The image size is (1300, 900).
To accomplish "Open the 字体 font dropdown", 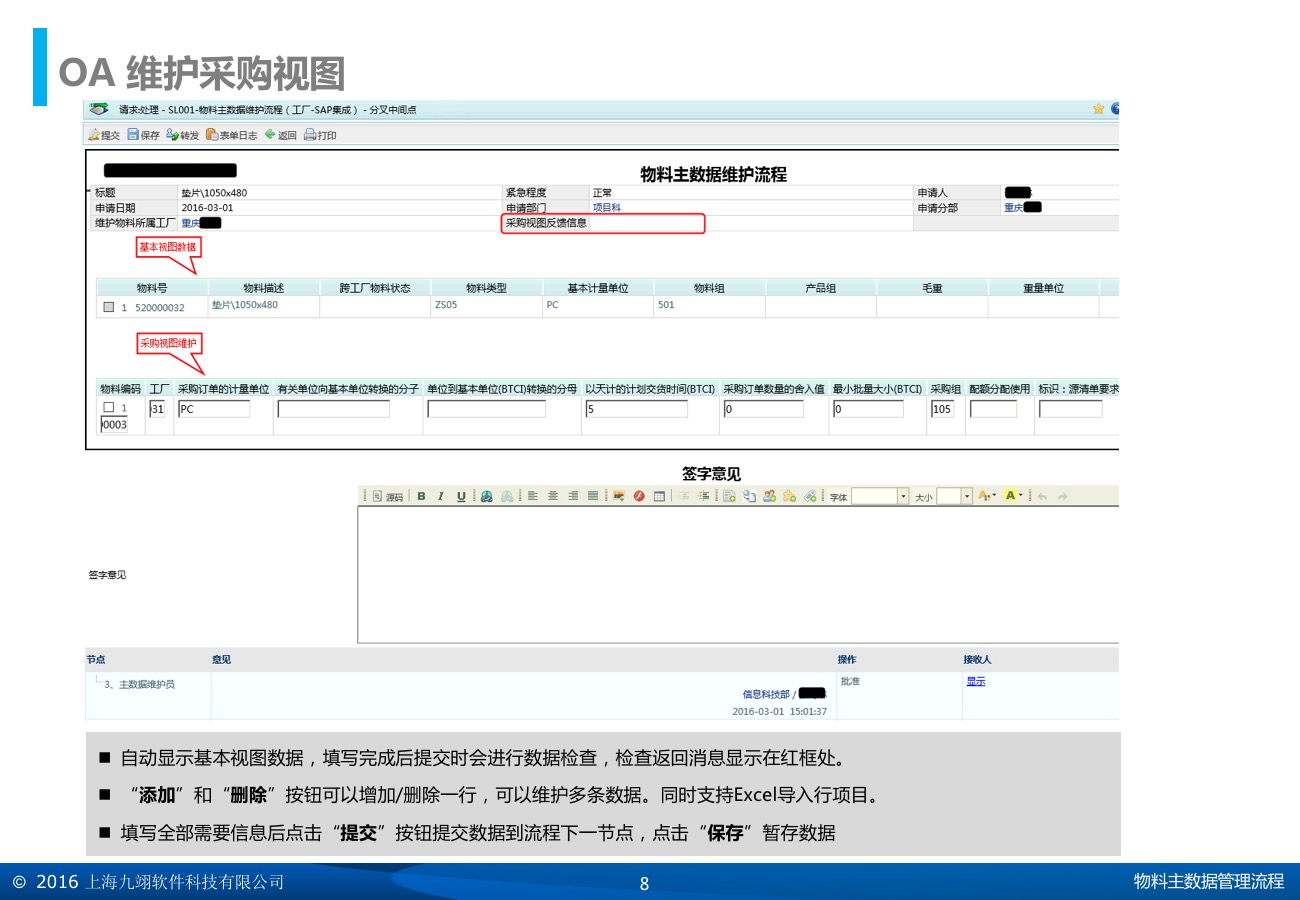I will pos(903,496).
